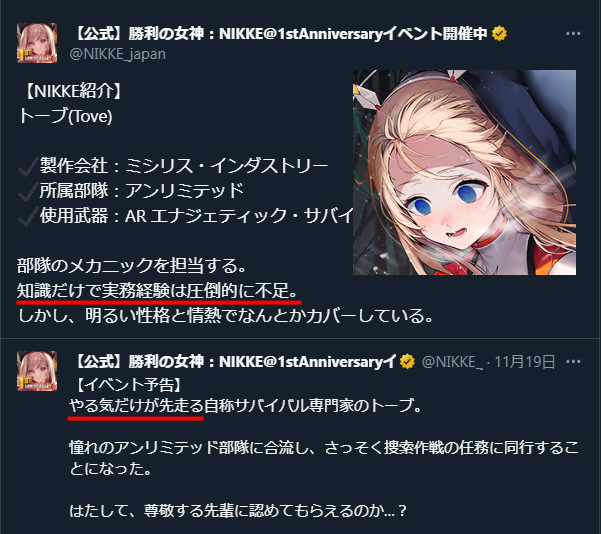Open the profile avatar of the イベント予告 tweet
The image size is (601, 534).
[x=37, y=371]
